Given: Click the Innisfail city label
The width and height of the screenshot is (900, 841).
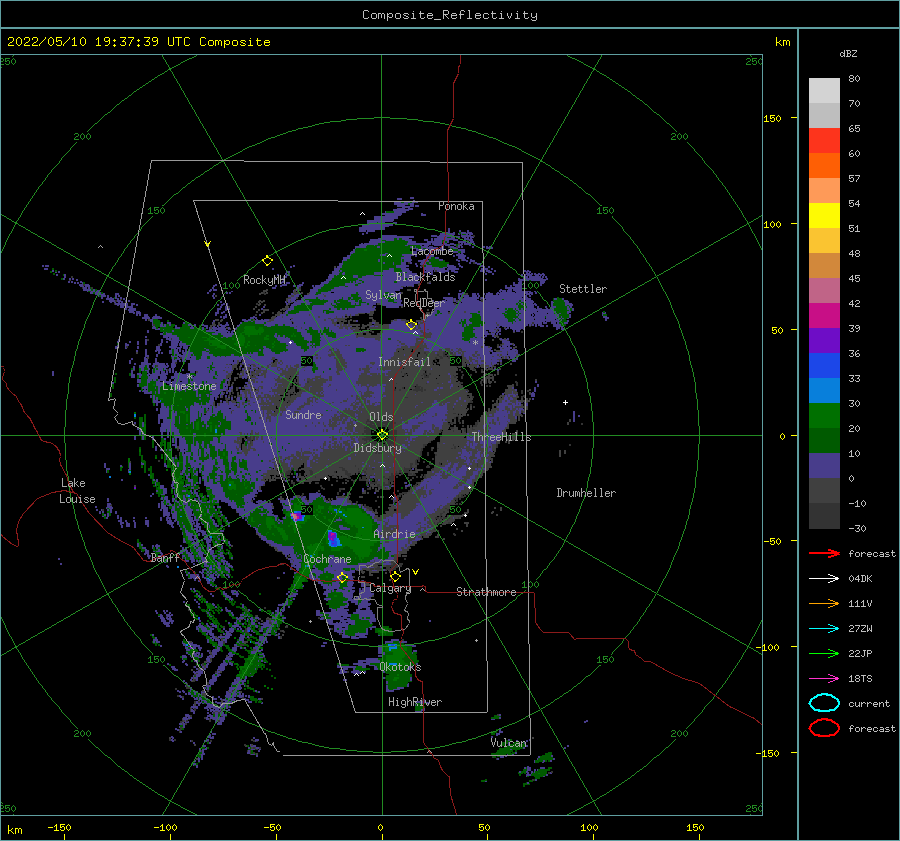Looking at the screenshot, I should 404,362.
